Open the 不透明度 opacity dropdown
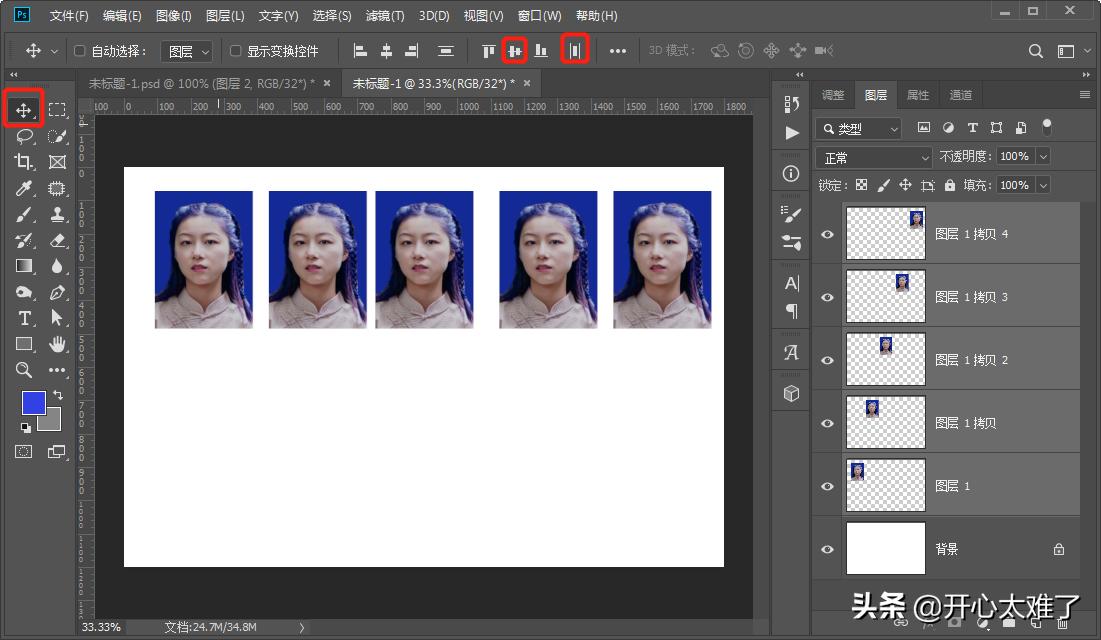 click(x=1041, y=157)
